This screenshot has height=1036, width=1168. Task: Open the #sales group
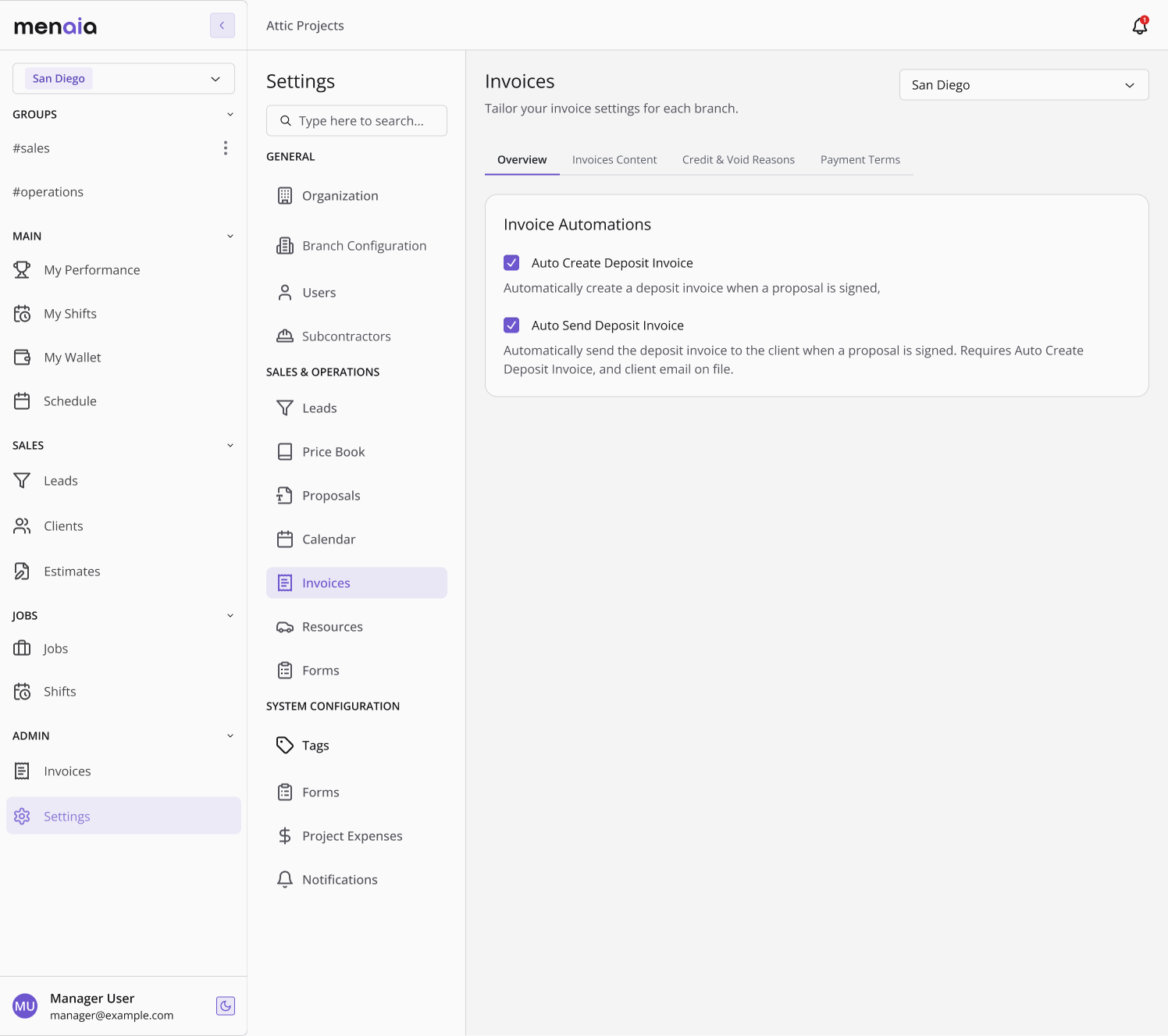tap(31, 148)
